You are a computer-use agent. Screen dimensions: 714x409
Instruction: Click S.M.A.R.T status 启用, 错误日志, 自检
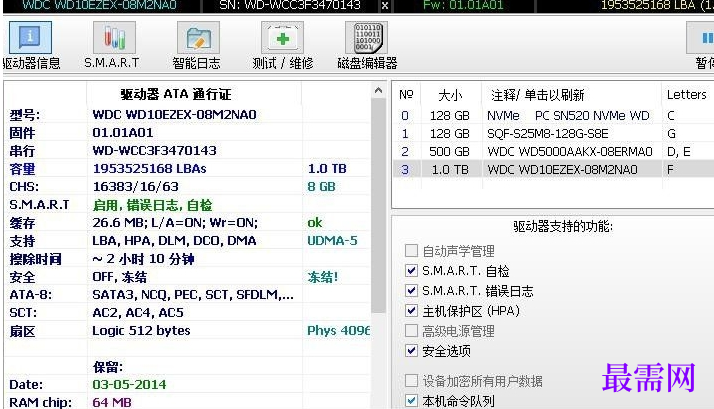coord(153,205)
